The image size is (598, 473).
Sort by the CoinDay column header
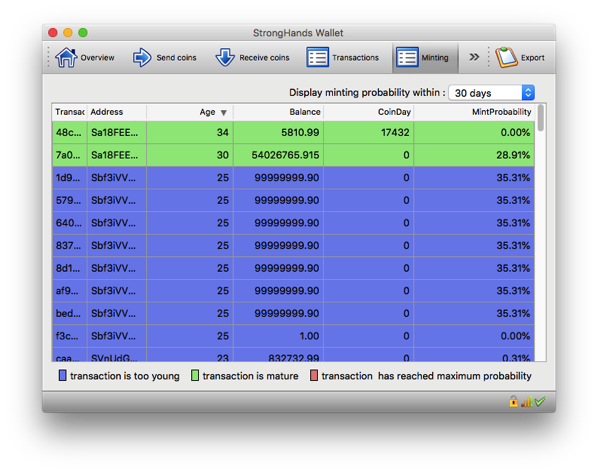(x=369, y=112)
